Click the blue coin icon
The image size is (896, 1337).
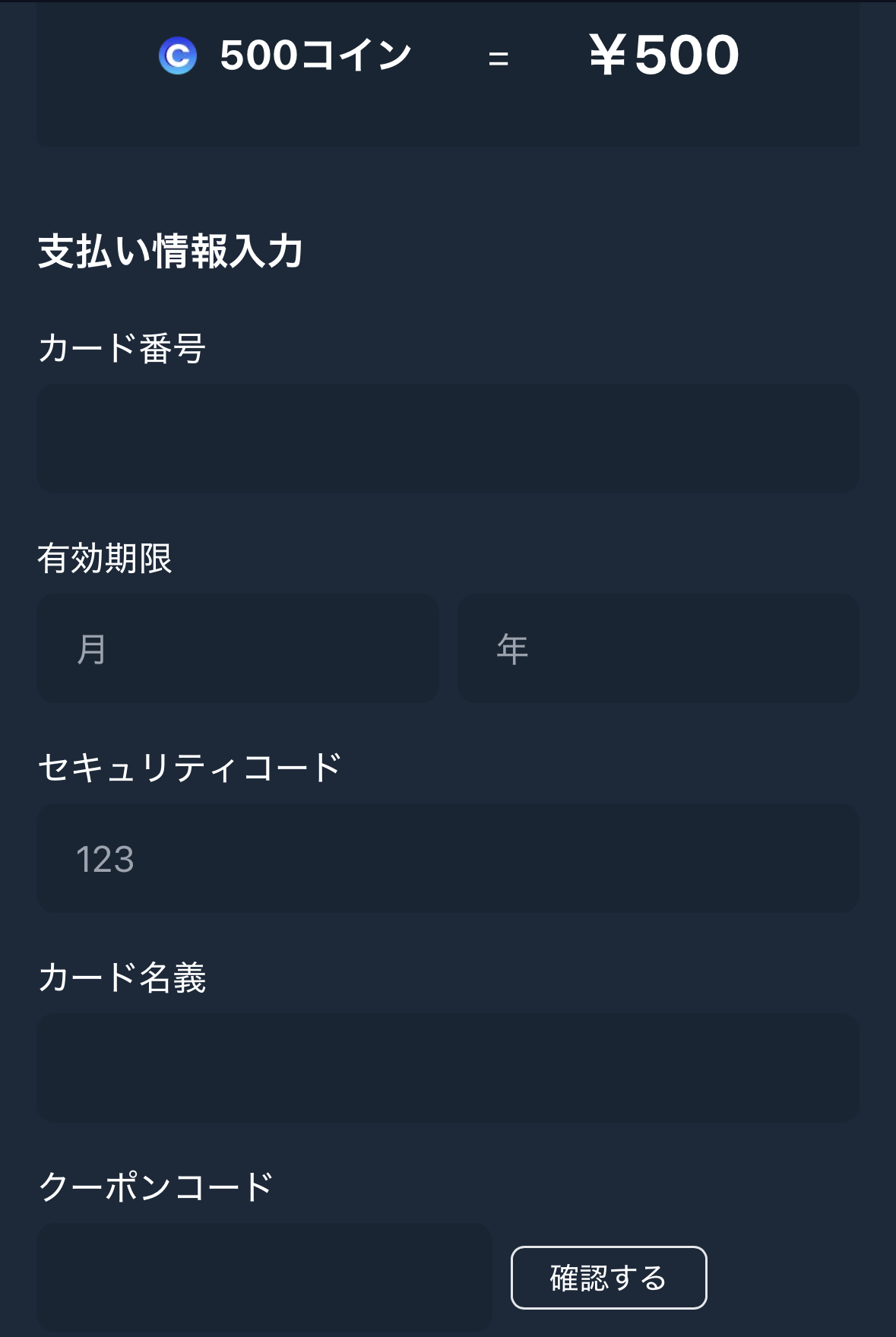[x=178, y=55]
